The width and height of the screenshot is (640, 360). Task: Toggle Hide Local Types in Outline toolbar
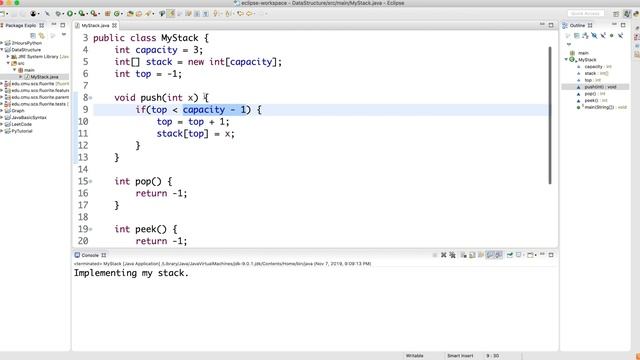click(620, 36)
